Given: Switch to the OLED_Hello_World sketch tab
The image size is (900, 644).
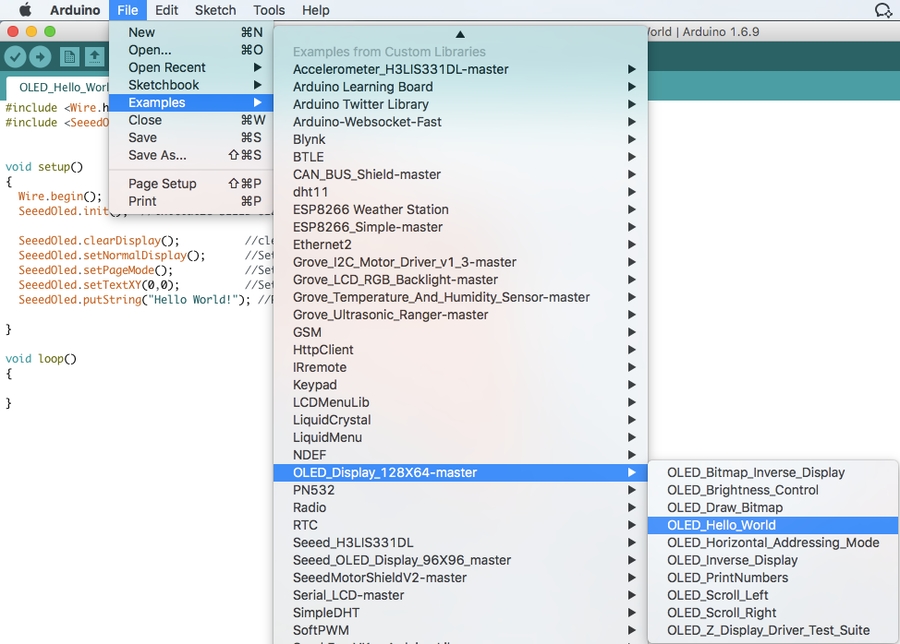Looking at the screenshot, I should point(58,87).
